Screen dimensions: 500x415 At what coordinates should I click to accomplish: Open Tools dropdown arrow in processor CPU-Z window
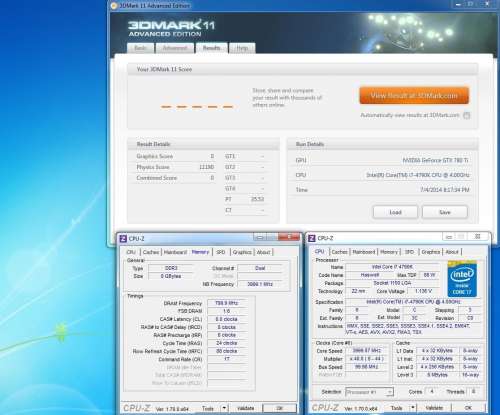point(413,408)
